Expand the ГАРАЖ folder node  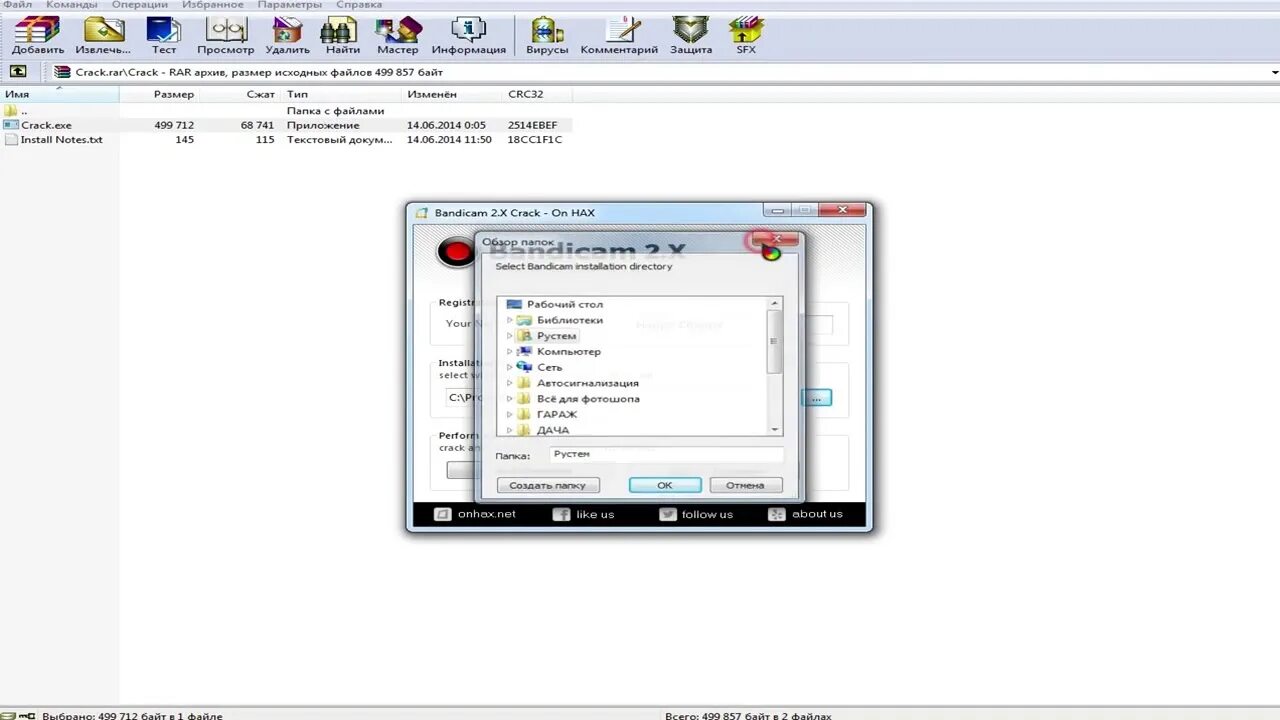[x=509, y=414]
